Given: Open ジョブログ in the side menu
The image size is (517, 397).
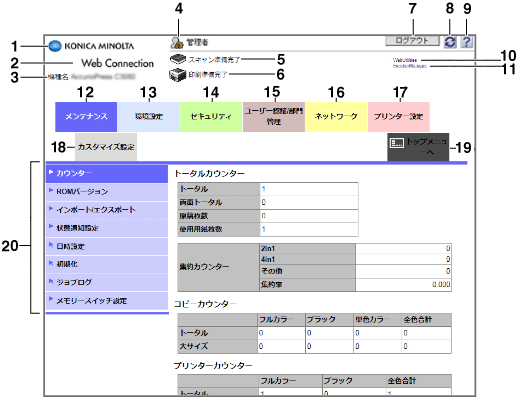Looking at the screenshot, I should tap(107, 282).
